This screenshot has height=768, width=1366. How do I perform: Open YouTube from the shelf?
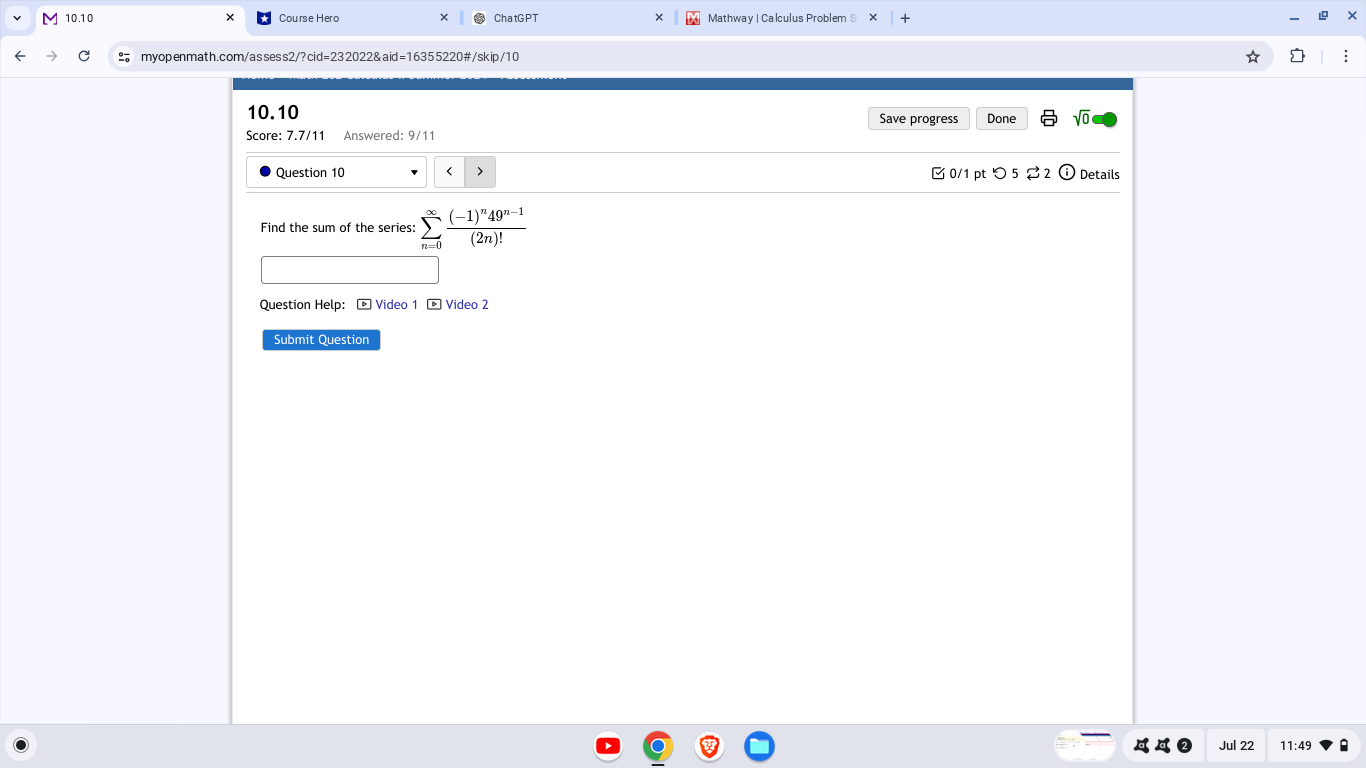tap(608, 746)
